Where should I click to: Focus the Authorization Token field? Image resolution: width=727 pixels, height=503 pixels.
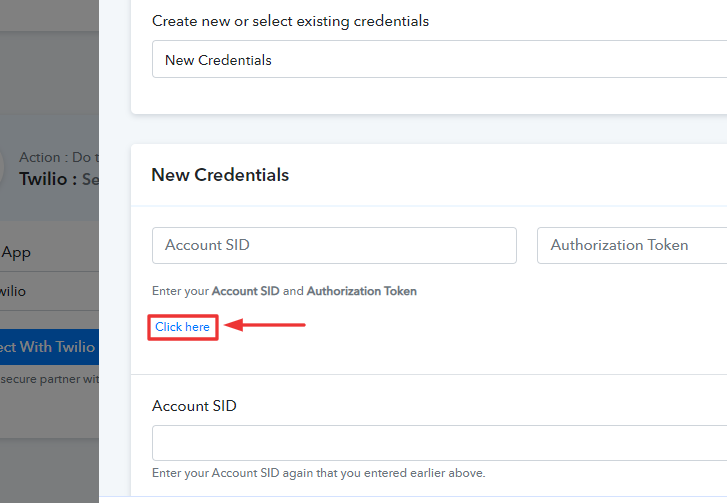pyautogui.click(x=632, y=245)
